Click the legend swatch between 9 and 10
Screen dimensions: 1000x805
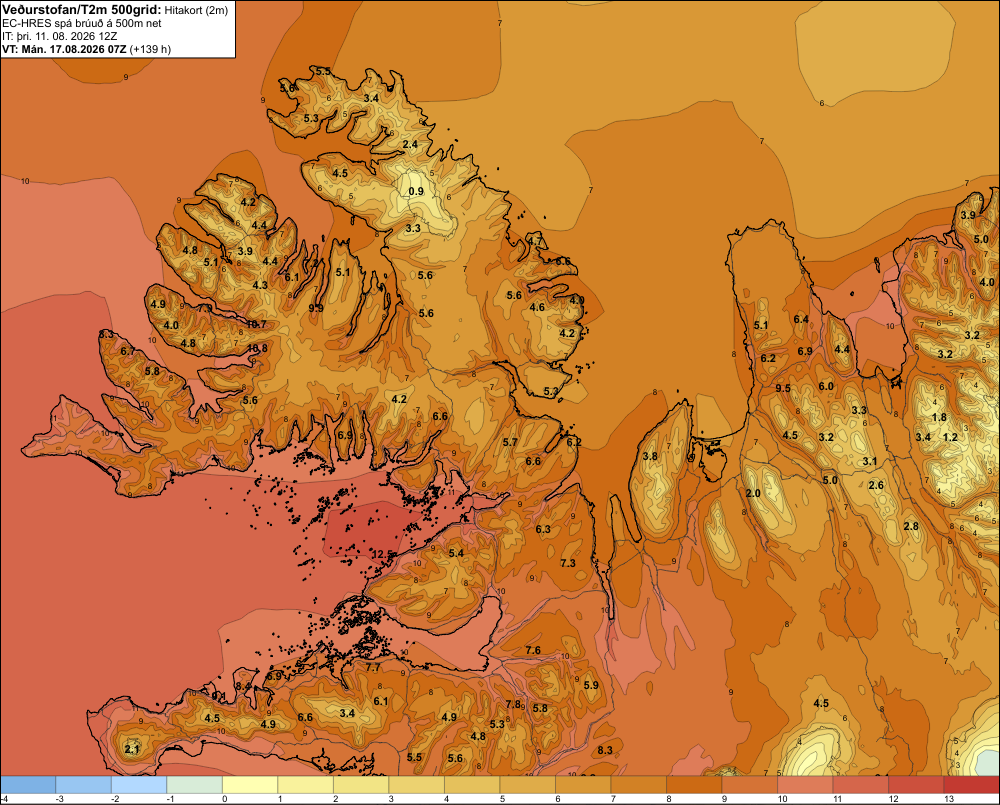tap(749, 785)
